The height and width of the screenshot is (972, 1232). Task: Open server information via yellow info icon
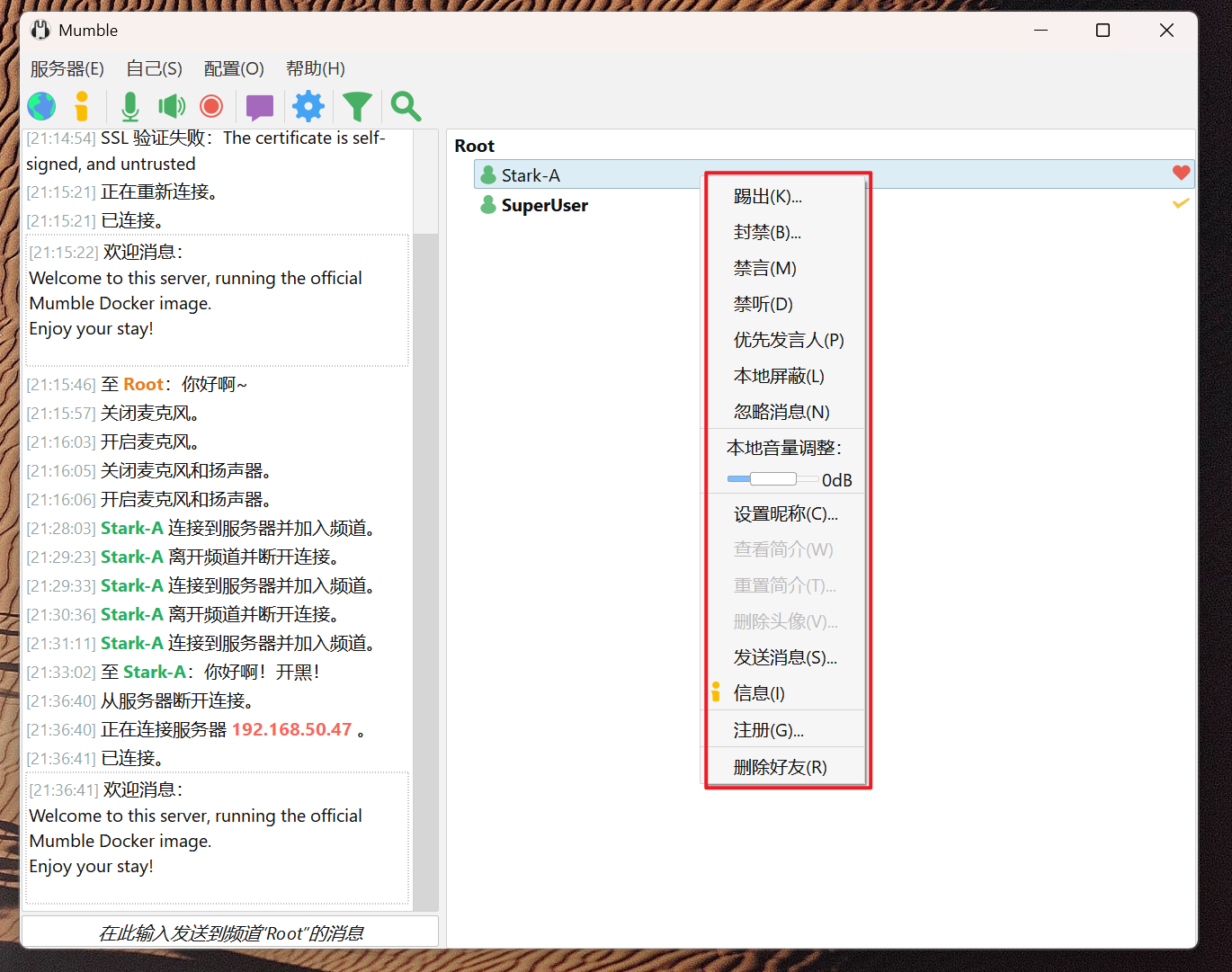[82, 106]
